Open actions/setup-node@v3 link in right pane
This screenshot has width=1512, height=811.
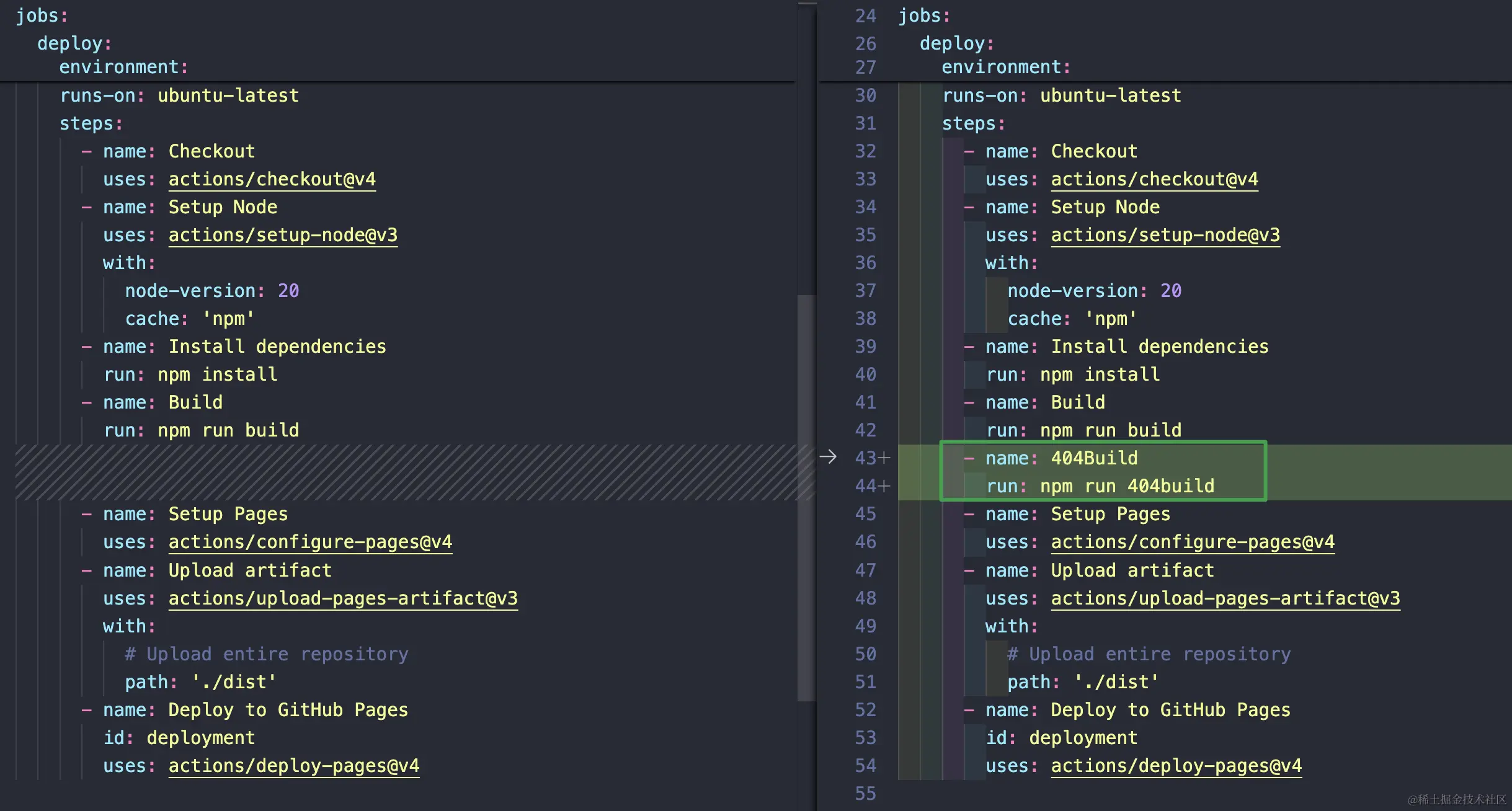click(1165, 235)
